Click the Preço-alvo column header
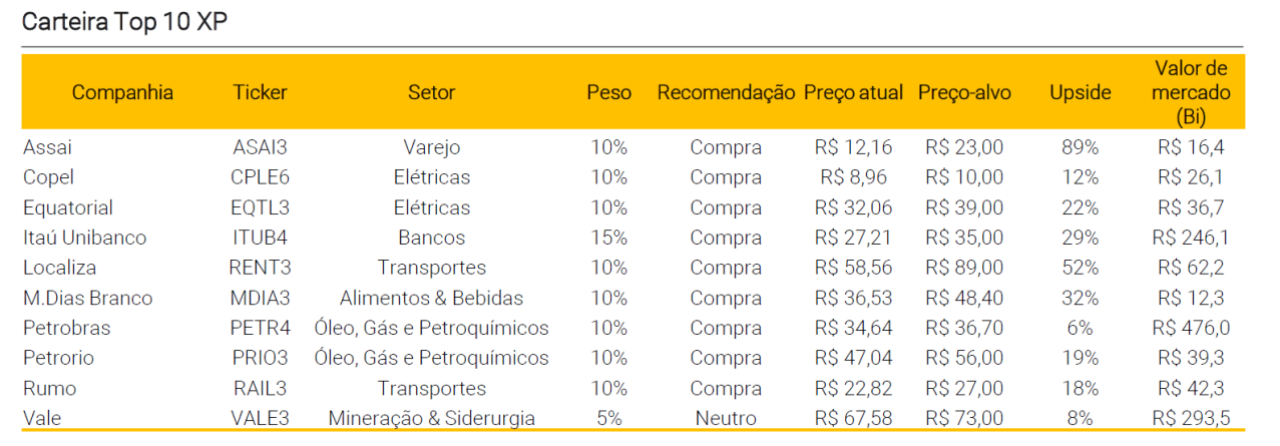Image resolution: width=1280 pixels, height=446 pixels. [x=964, y=93]
